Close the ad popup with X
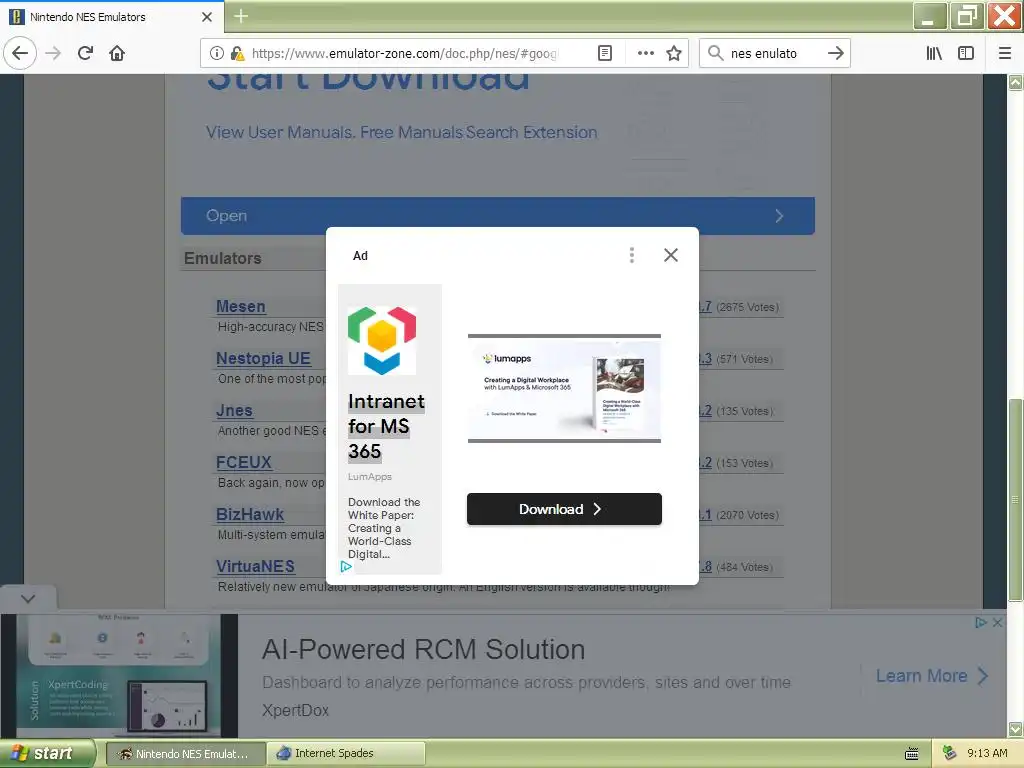Viewport: 1024px width, 768px height. point(671,255)
